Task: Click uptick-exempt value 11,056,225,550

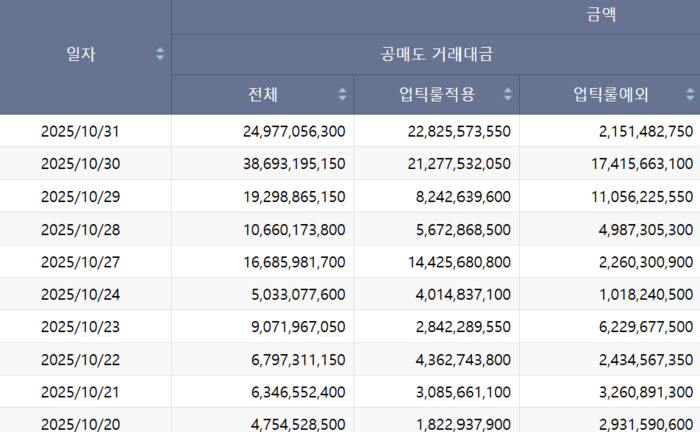Action: click(642, 197)
